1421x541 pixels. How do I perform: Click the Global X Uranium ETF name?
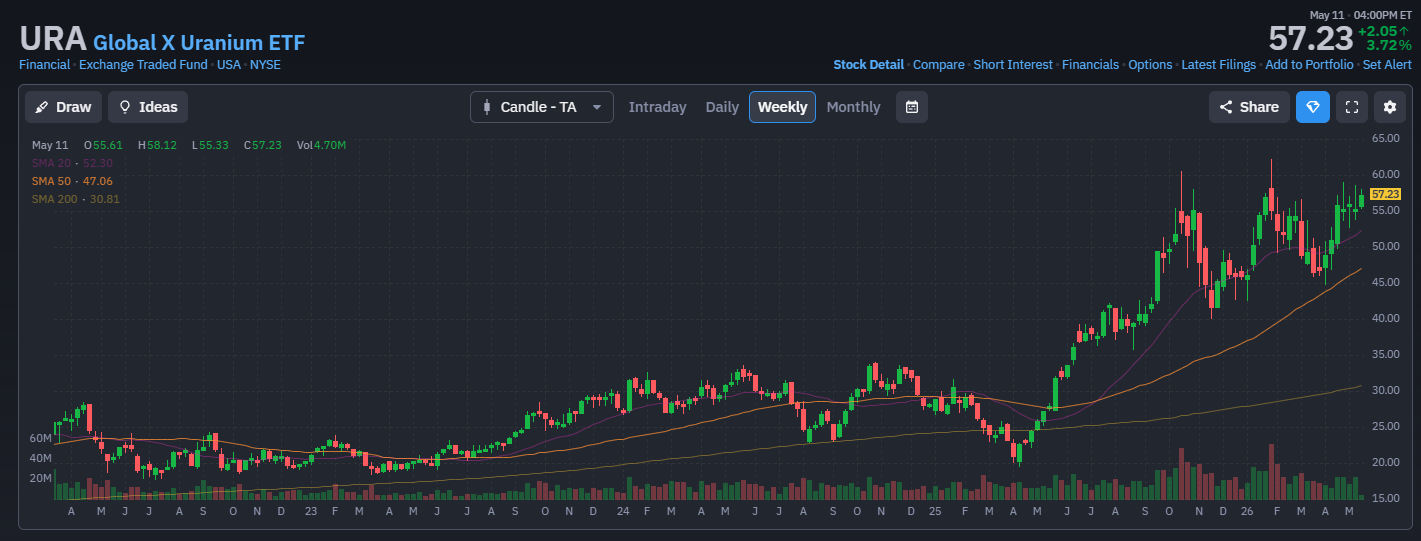[x=199, y=43]
